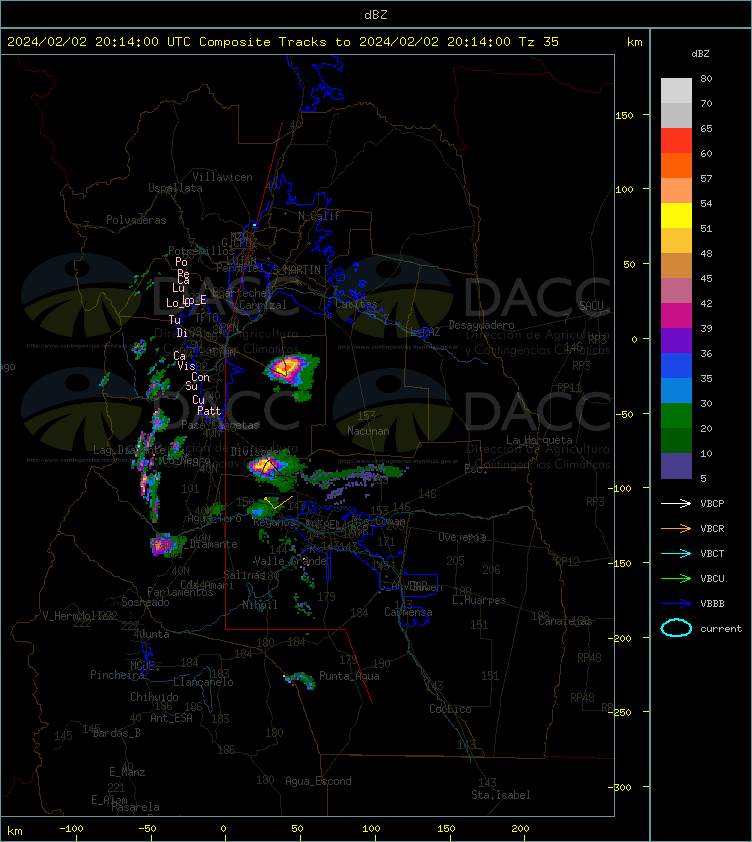Click the Sosneado place label
752x842 pixels.
pos(145,602)
